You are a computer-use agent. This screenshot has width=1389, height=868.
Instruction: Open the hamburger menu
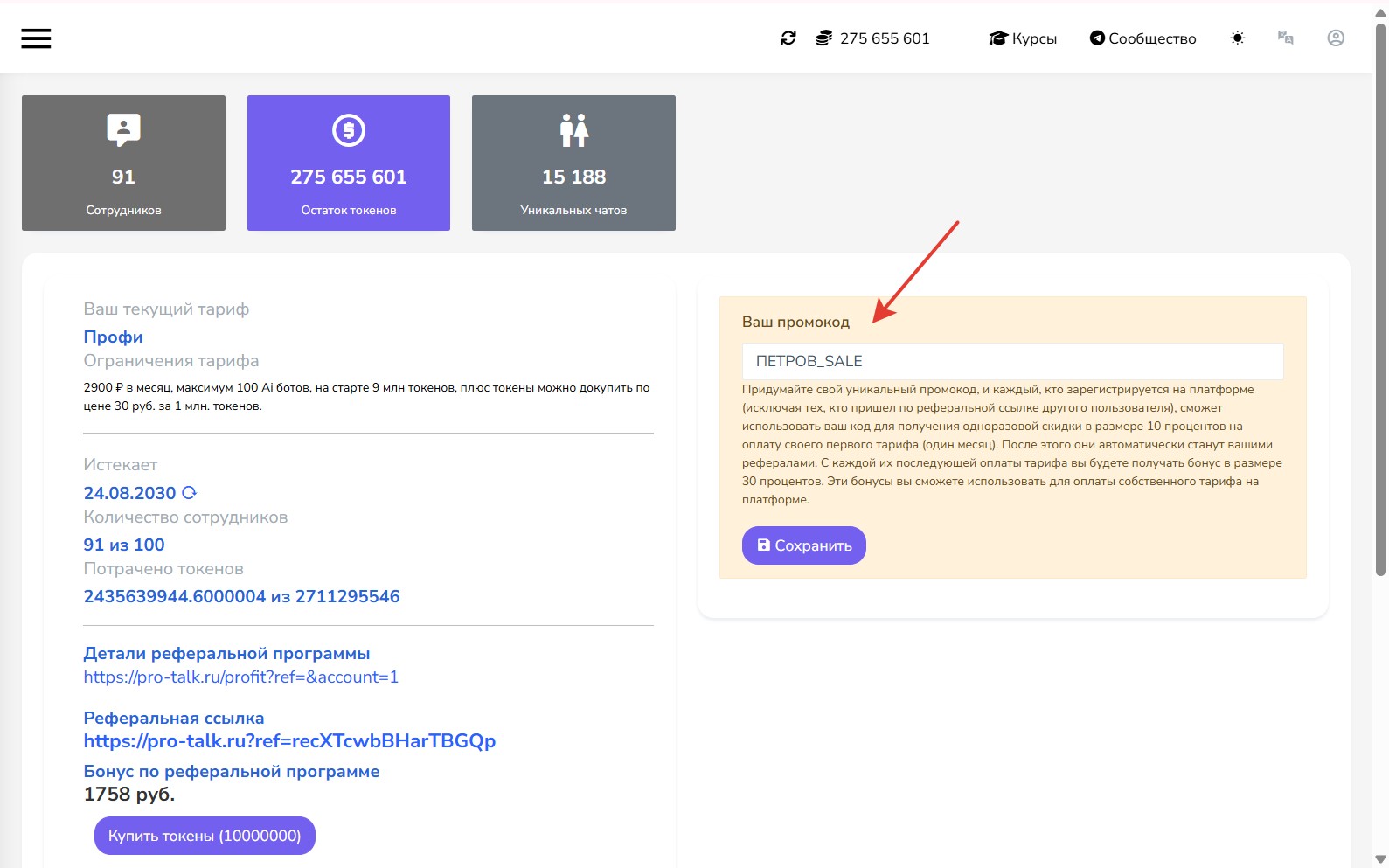36,38
